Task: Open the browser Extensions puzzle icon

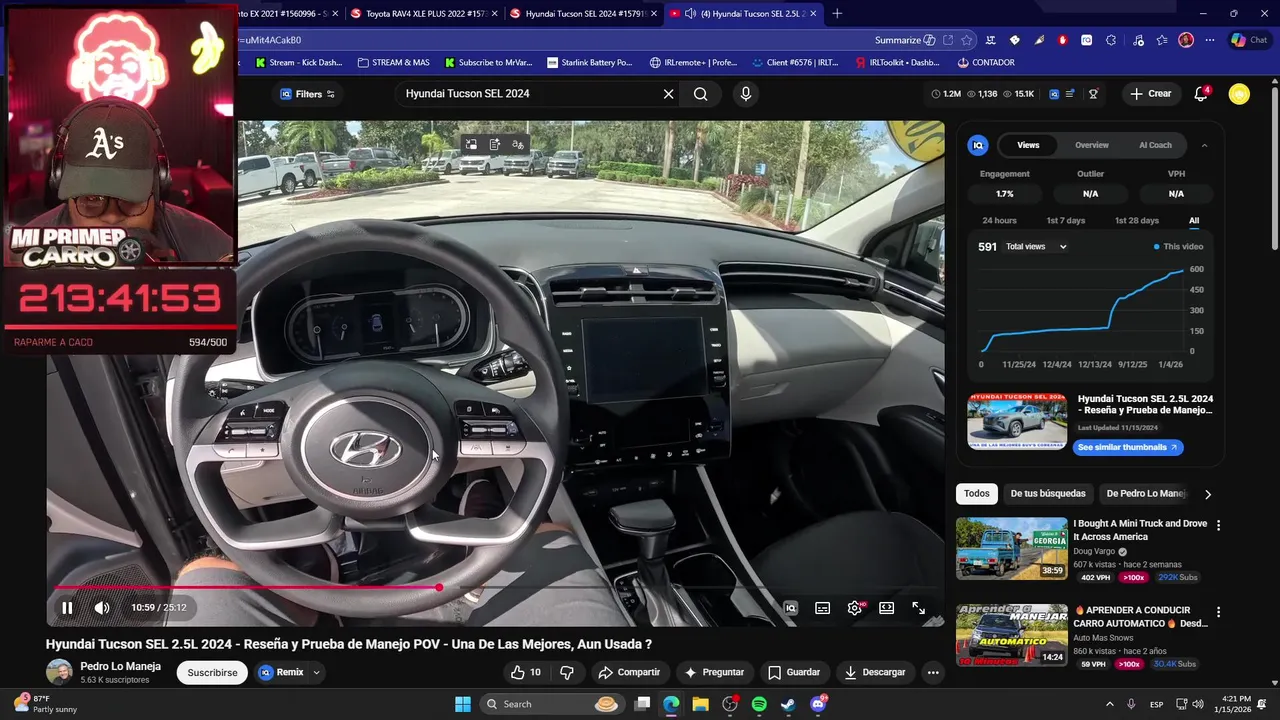Action: click(x=1111, y=40)
